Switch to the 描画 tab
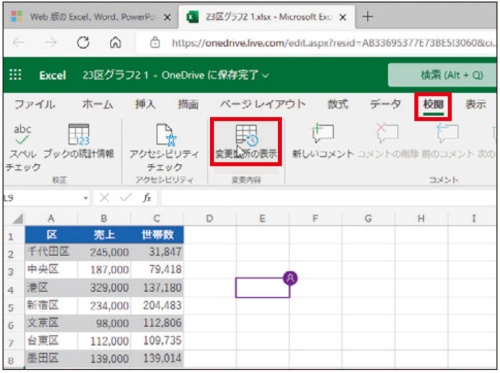This screenshot has height=373, width=500. (x=188, y=104)
